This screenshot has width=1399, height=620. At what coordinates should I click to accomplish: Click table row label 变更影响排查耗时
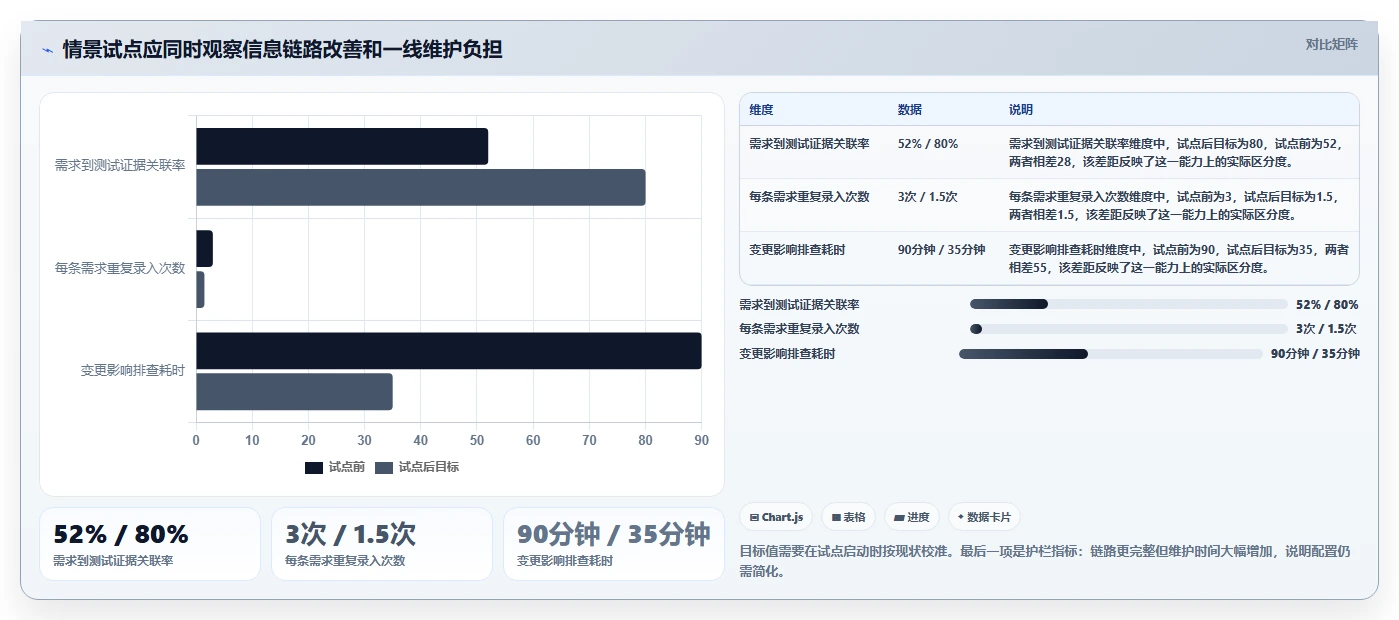click(x=797, y=250)
